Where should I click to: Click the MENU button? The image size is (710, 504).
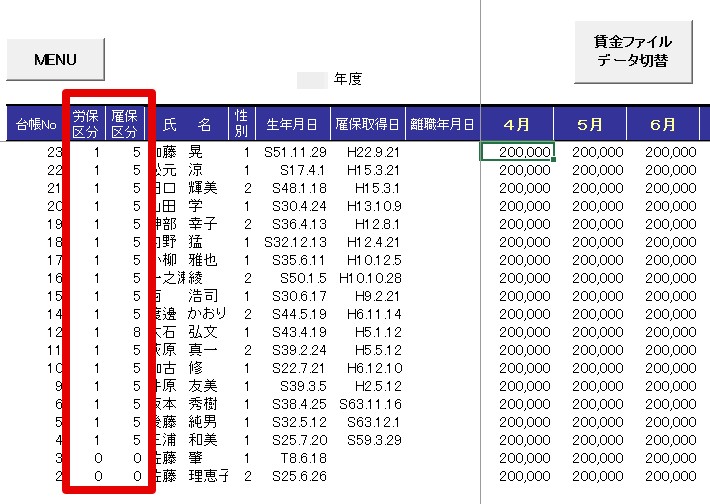click(55, 60)
